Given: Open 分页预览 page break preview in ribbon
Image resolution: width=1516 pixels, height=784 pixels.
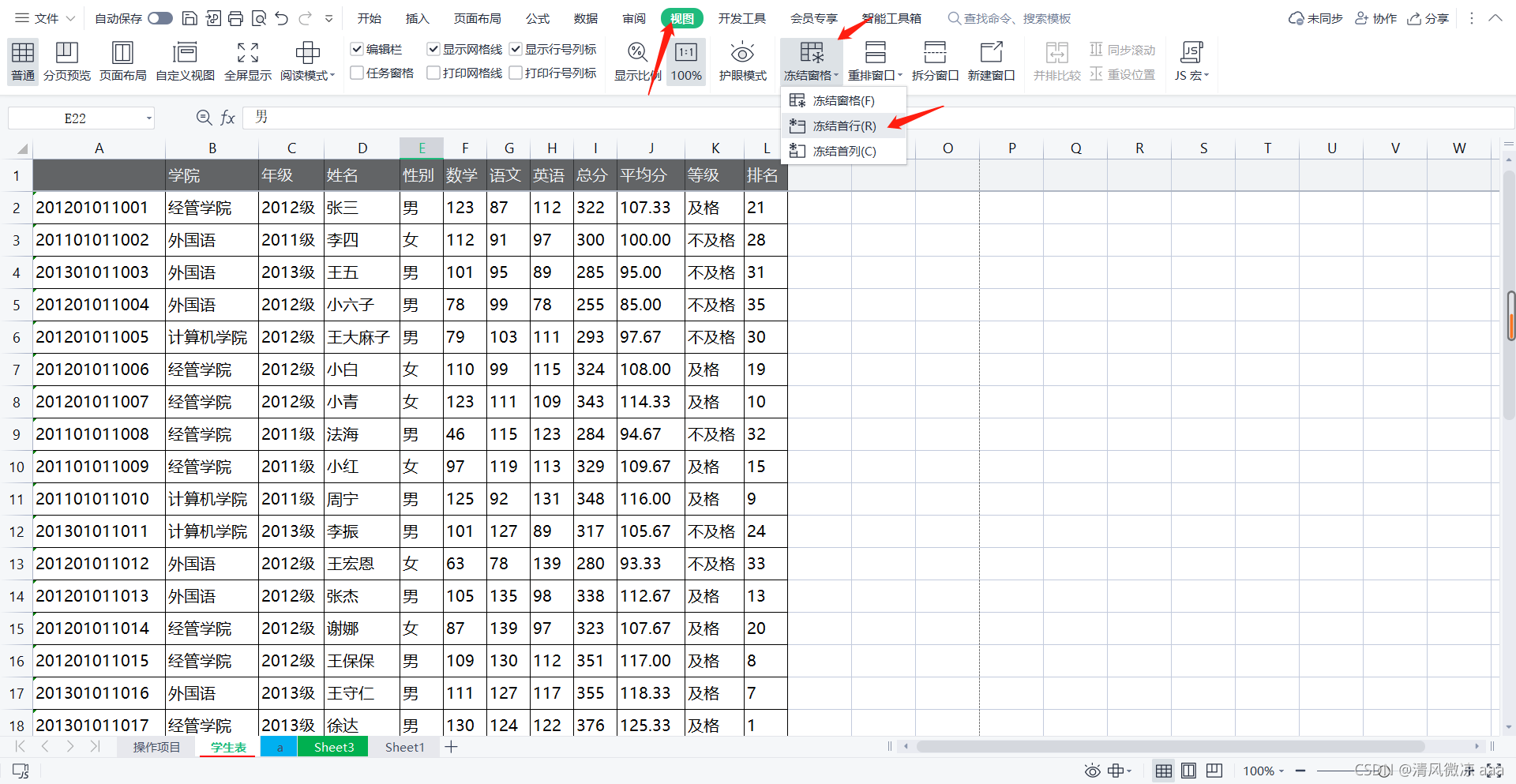Looking at the screenshot, I should tap(67, 61).
